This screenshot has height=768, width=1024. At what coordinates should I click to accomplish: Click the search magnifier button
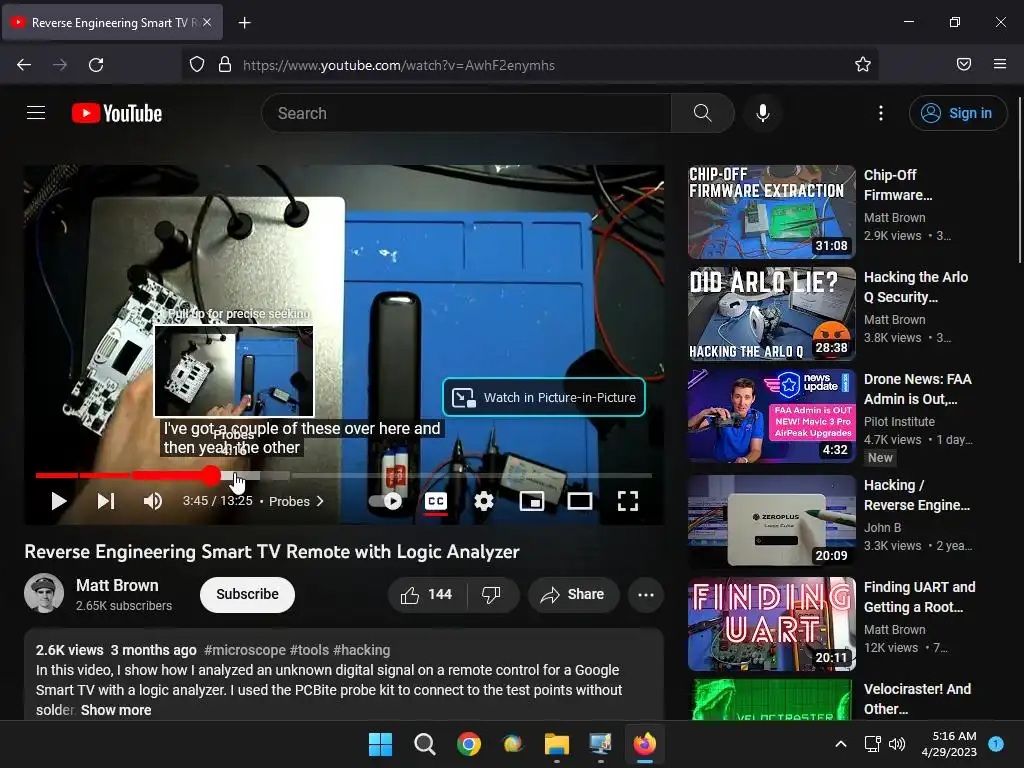tap(703, 113)
